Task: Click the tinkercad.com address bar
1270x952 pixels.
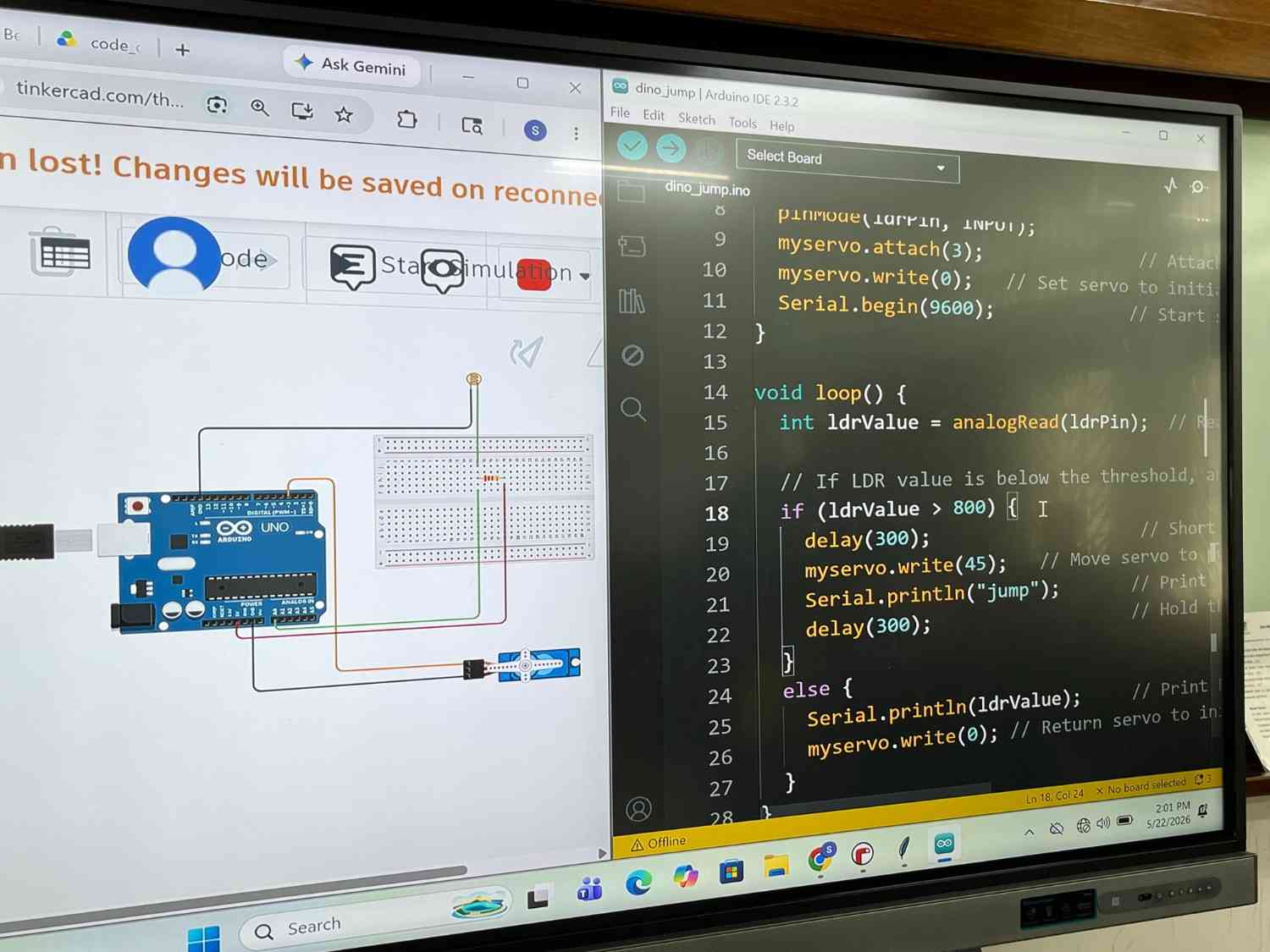Action: coord(100,93)
